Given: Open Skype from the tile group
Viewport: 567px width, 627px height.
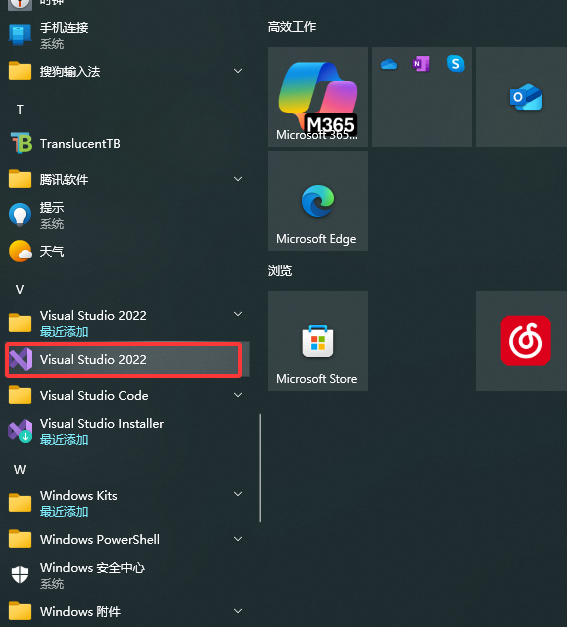Looking at the screenshot, I should pyautogui.click(x=455, y=64).
